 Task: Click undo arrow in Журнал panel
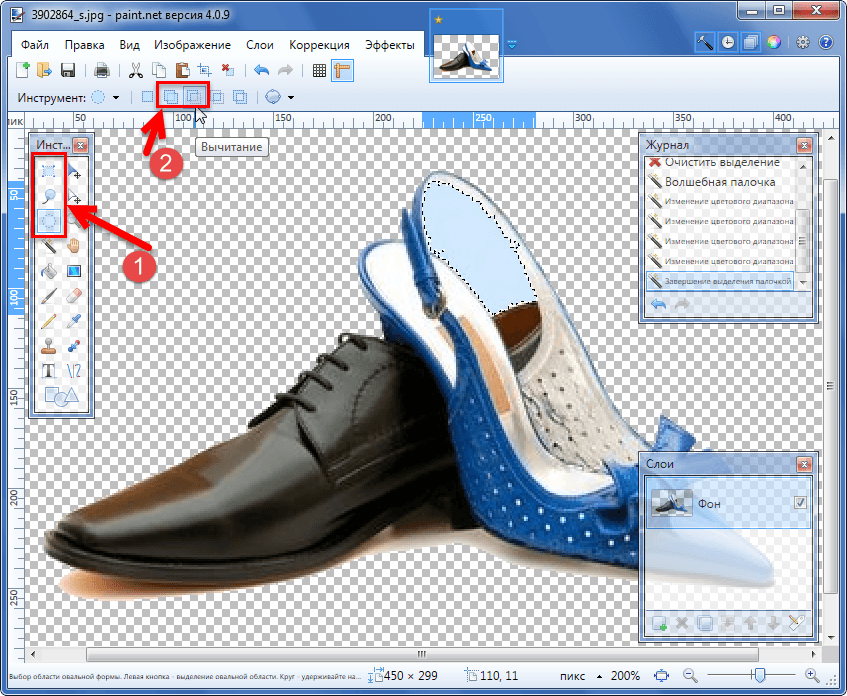click(658, 304)
